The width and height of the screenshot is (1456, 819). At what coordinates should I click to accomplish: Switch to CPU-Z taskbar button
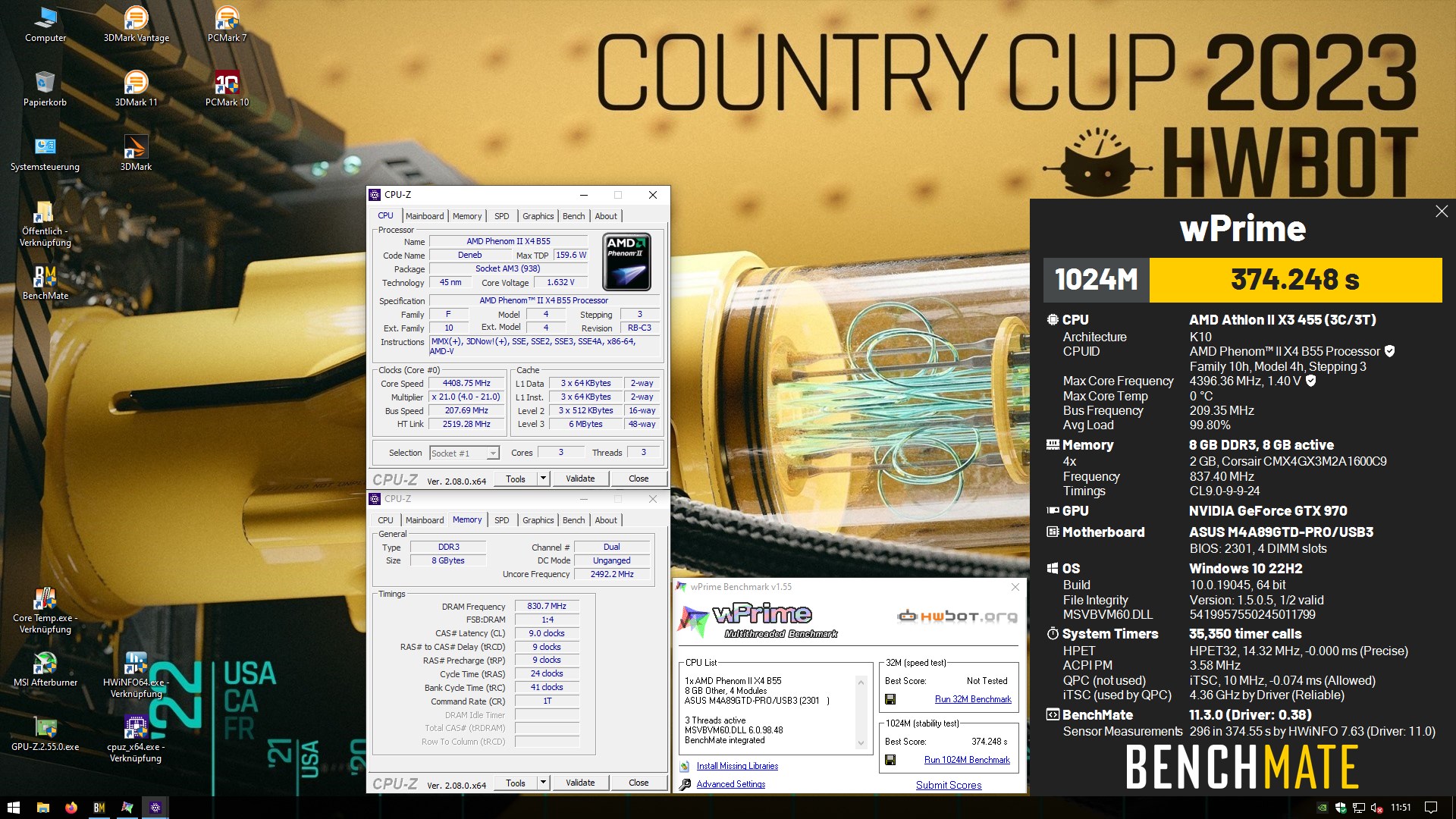point(155,808)
